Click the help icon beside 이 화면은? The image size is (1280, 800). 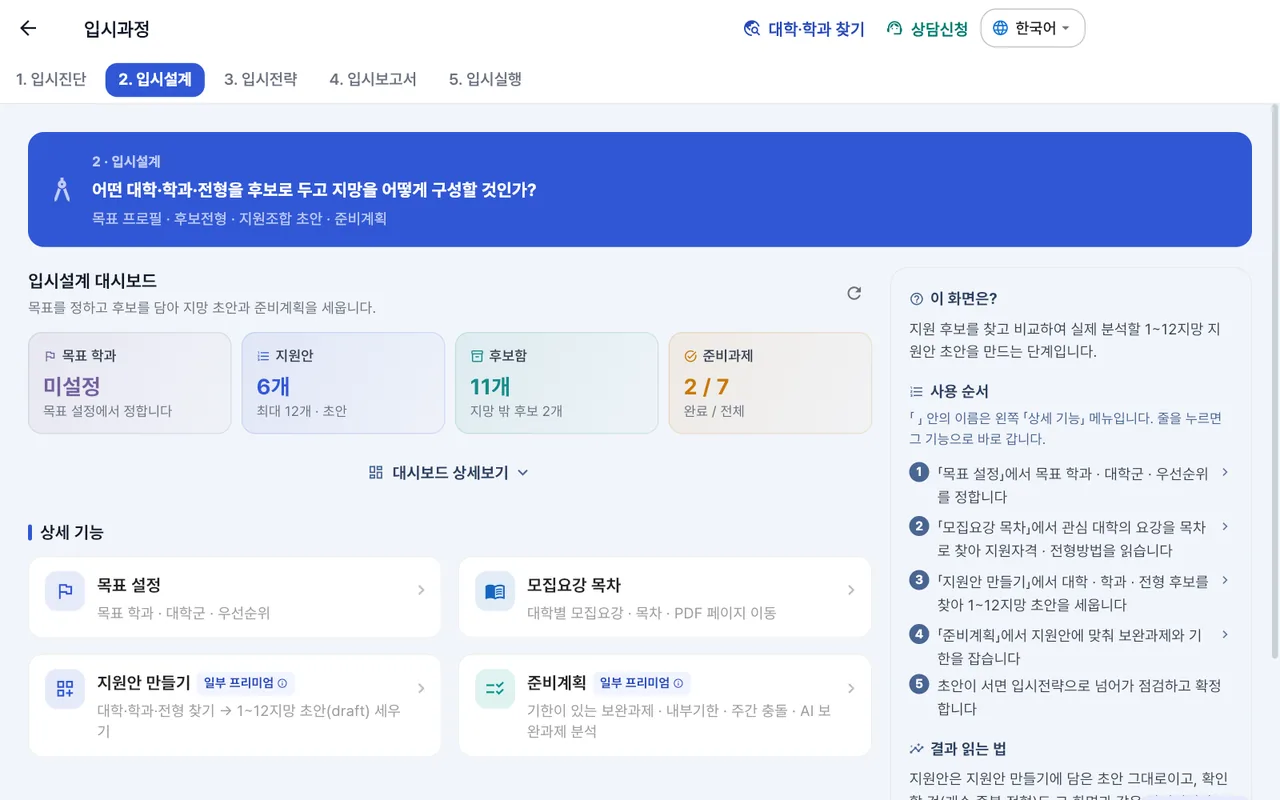click(x=916, y=299)
